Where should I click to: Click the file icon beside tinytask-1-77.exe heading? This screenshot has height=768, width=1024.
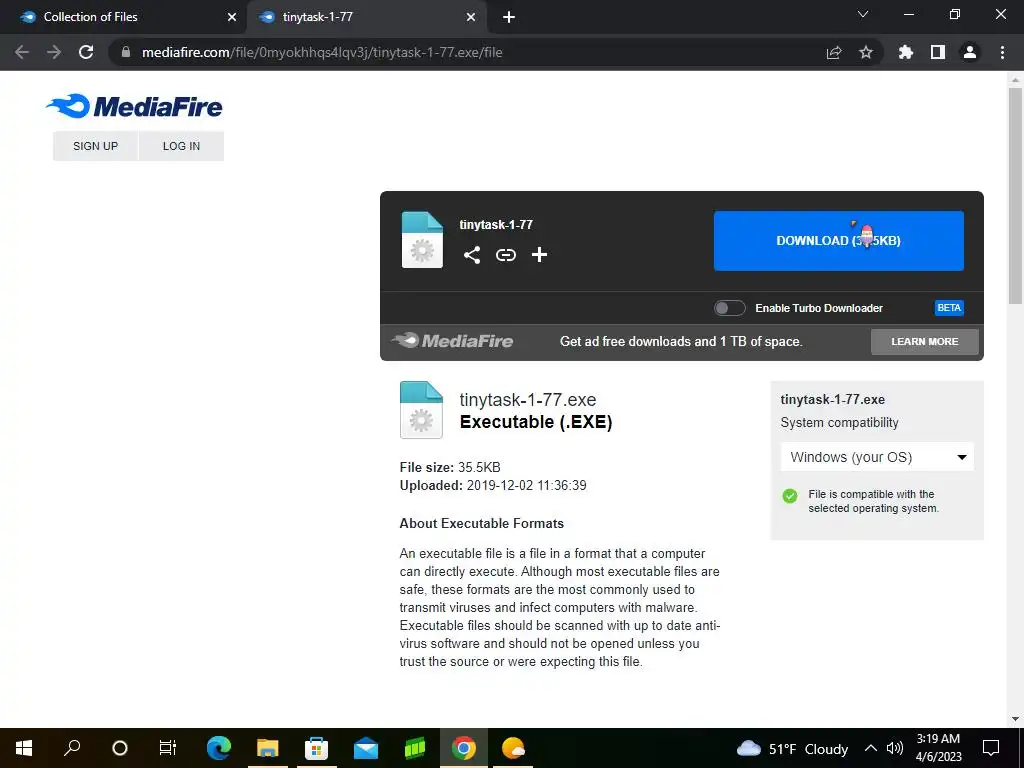[421, 410]
